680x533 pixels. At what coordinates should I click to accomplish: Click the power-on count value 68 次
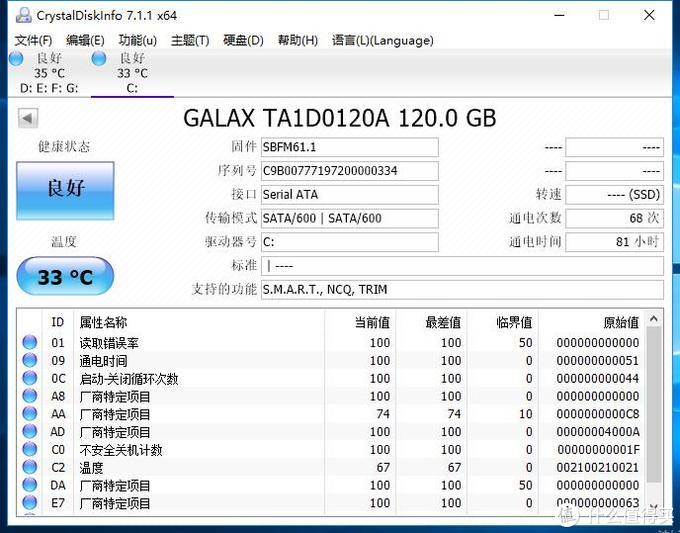pos(615,218)
